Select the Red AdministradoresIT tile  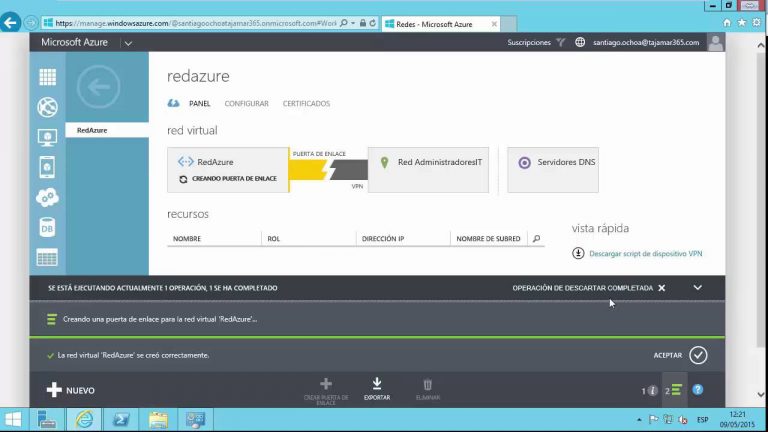tap(428, 170)
